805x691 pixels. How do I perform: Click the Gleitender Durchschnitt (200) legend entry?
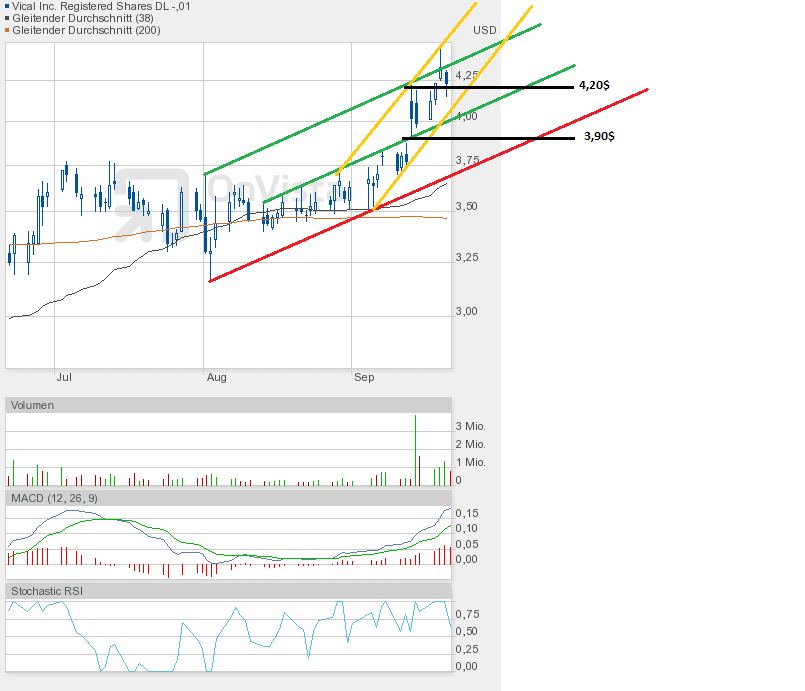(x=86, y=30)
